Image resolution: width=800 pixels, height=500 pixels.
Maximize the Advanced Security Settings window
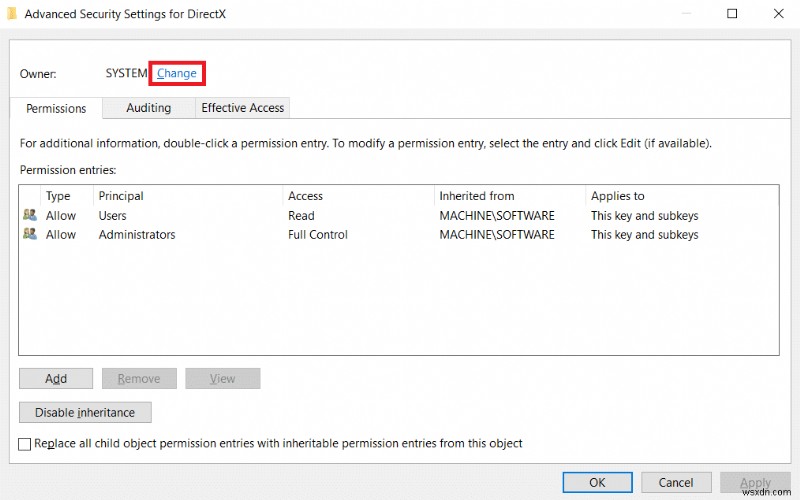pyautogui.click(x=733, y=14)
